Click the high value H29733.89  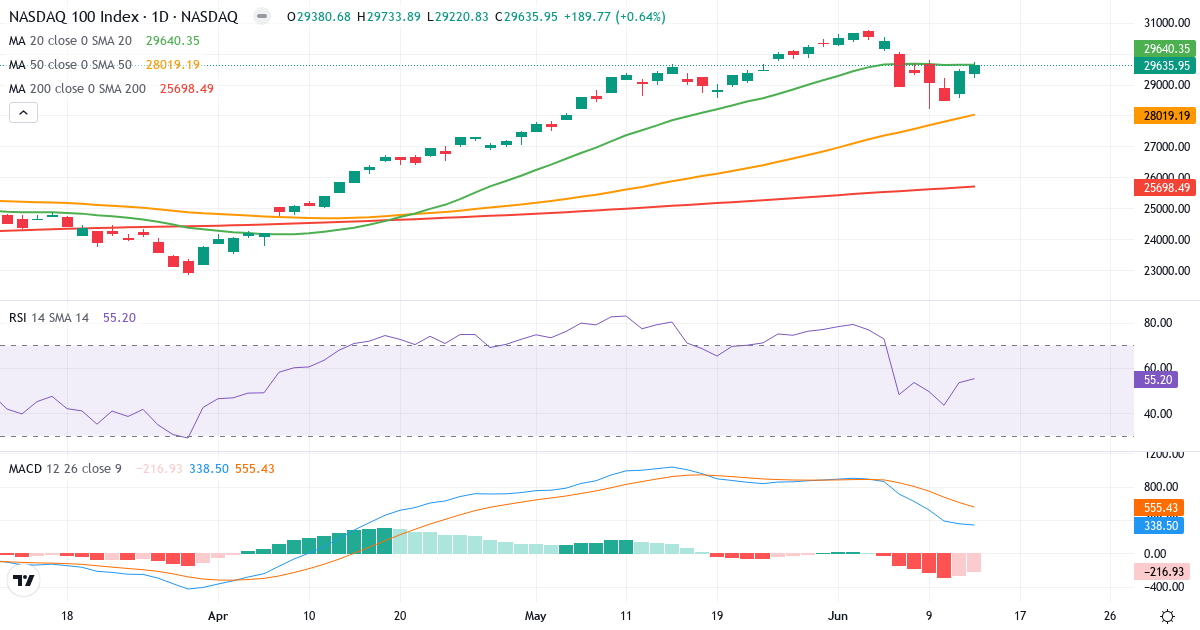pyautogui.click(x=389, y=17)
